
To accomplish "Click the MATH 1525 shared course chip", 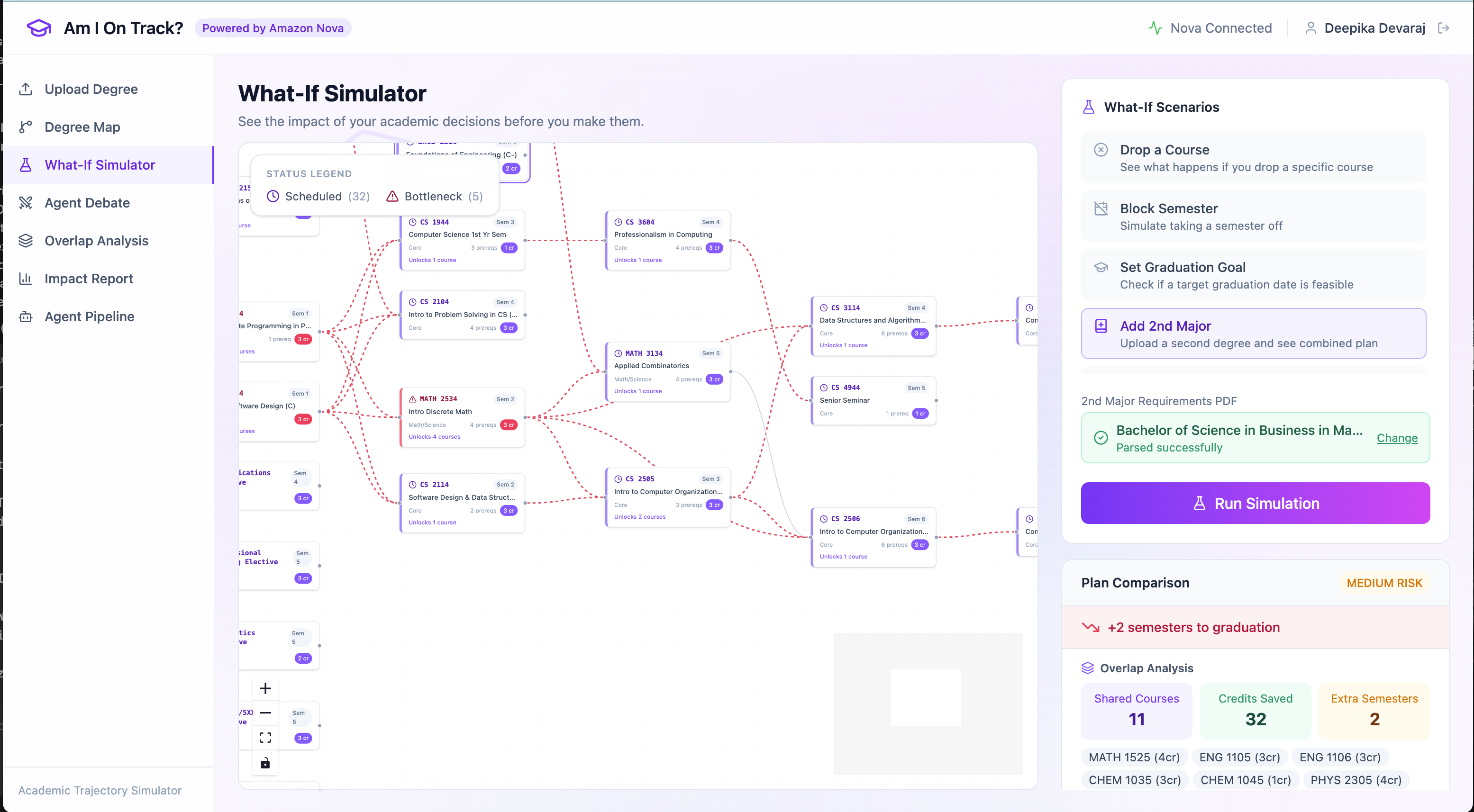I will pyautogui.click(x=1134, y=757).
